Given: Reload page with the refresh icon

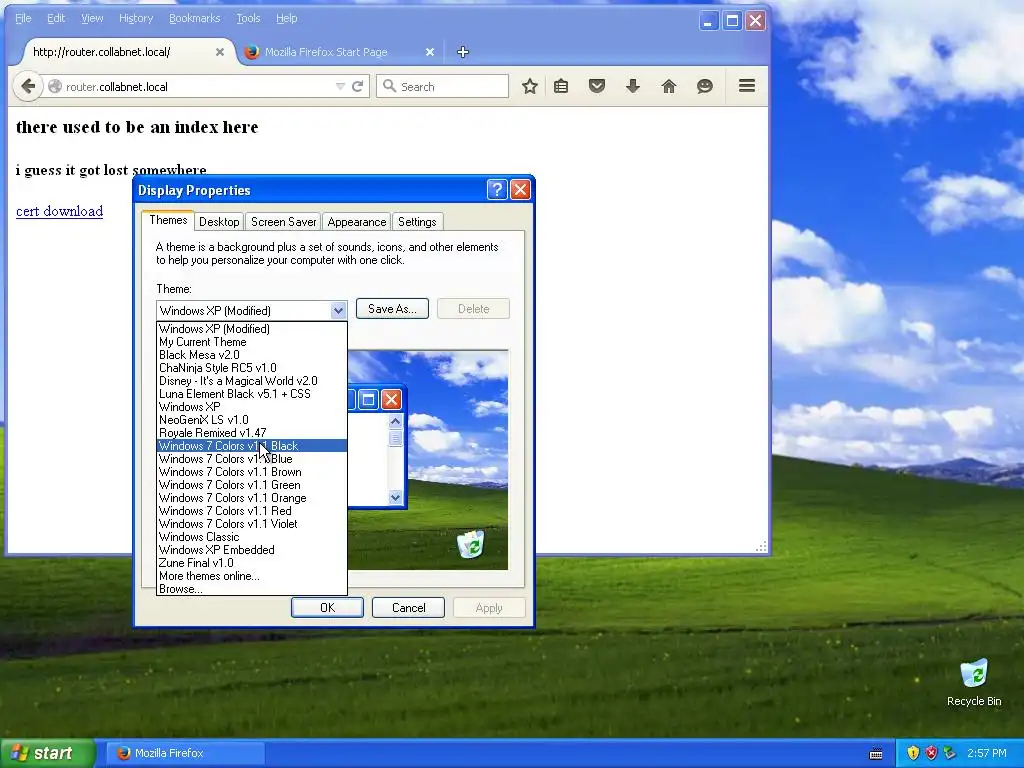Looking at the screenshot, I should [357, 86].
